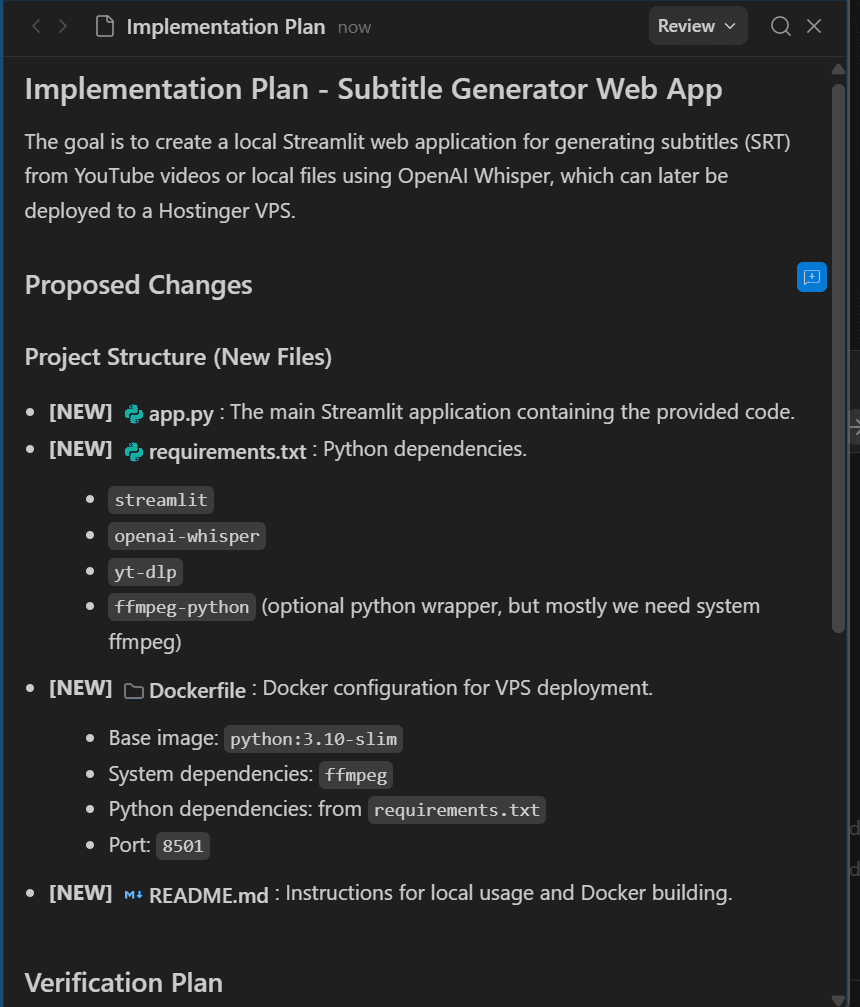Viewport: 860px width, 1007px height.
Task: Click the blue add comment icon
Action: point(811,277)
